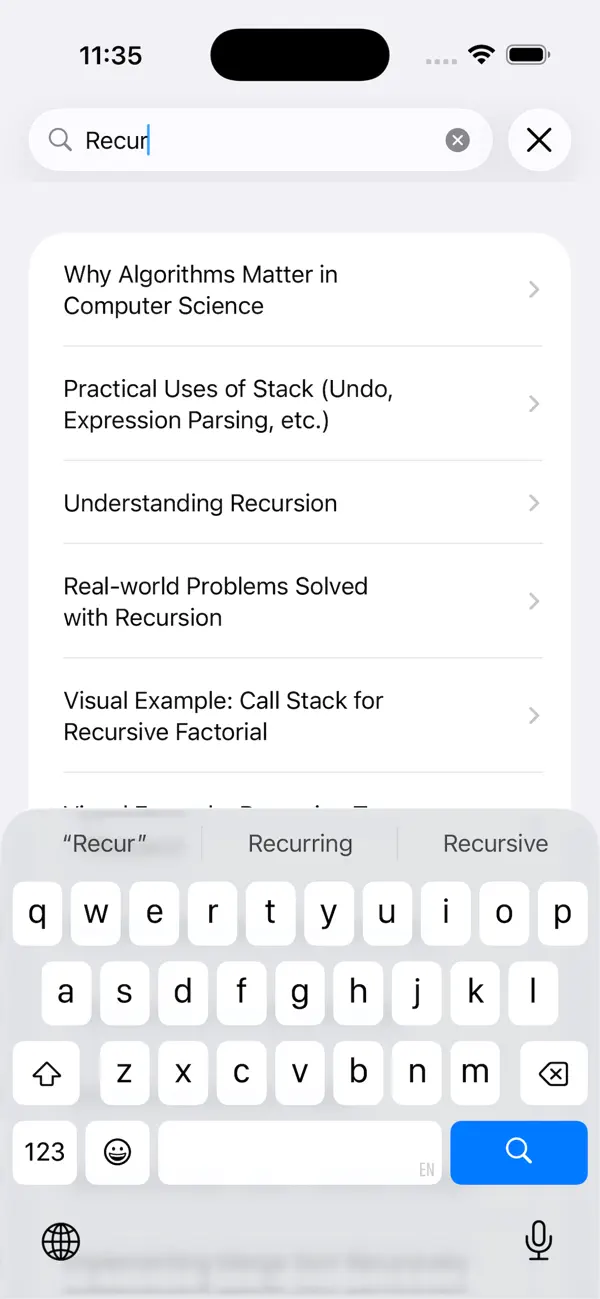Clear the search field text

click(457, 140)
